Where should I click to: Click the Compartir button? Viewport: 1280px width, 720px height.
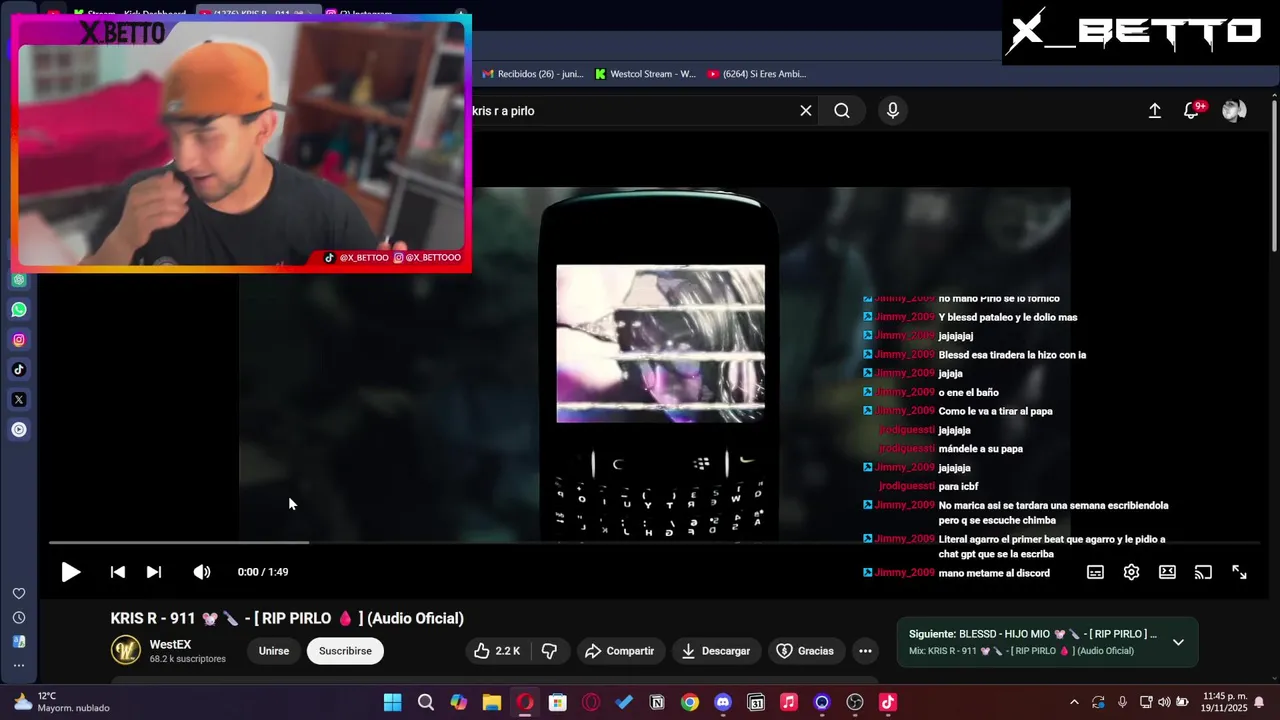[619, 651]
